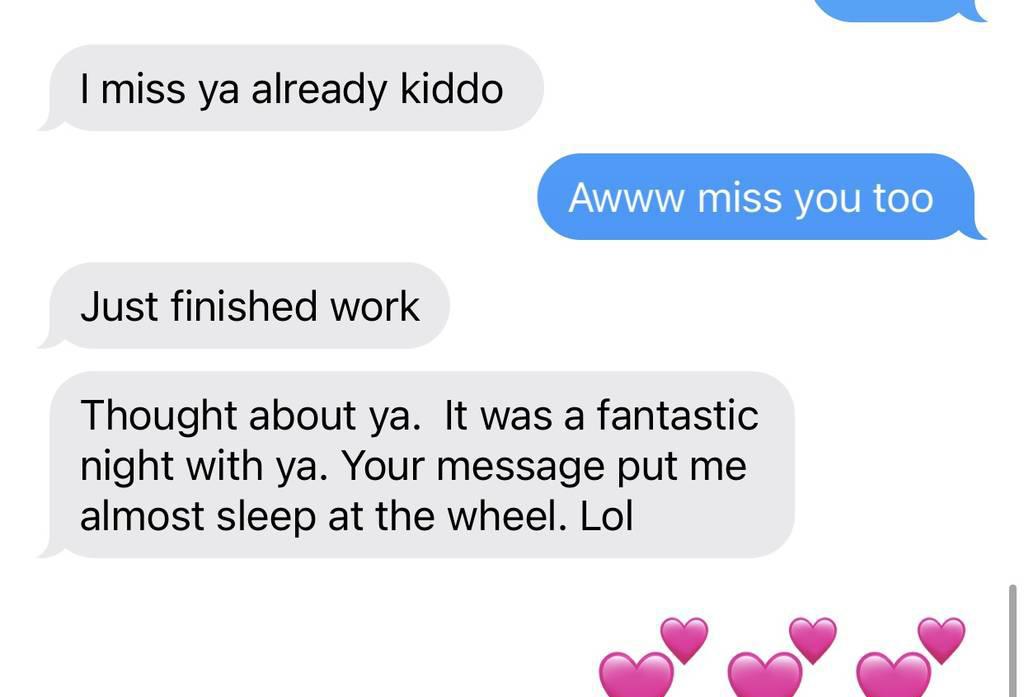Image resolution: width=1024 pixels, height=697 pixels.
Task: Tap the partial blue bubble at the top edge
Action: click(900, 10)
